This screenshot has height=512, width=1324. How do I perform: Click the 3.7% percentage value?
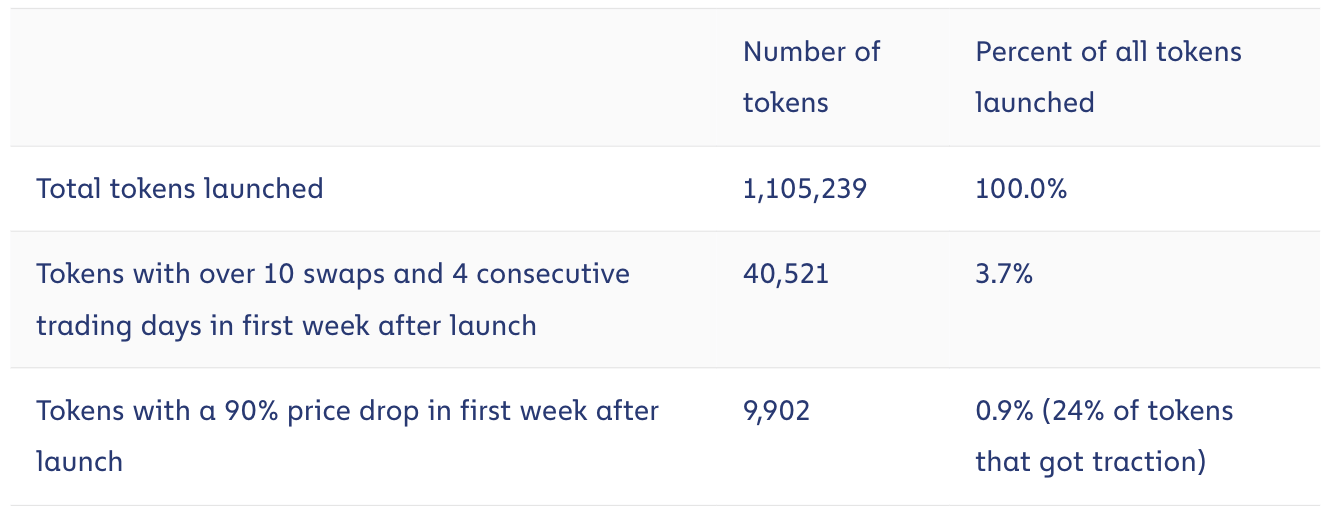pyautogui.click(x=1004, y=274)
